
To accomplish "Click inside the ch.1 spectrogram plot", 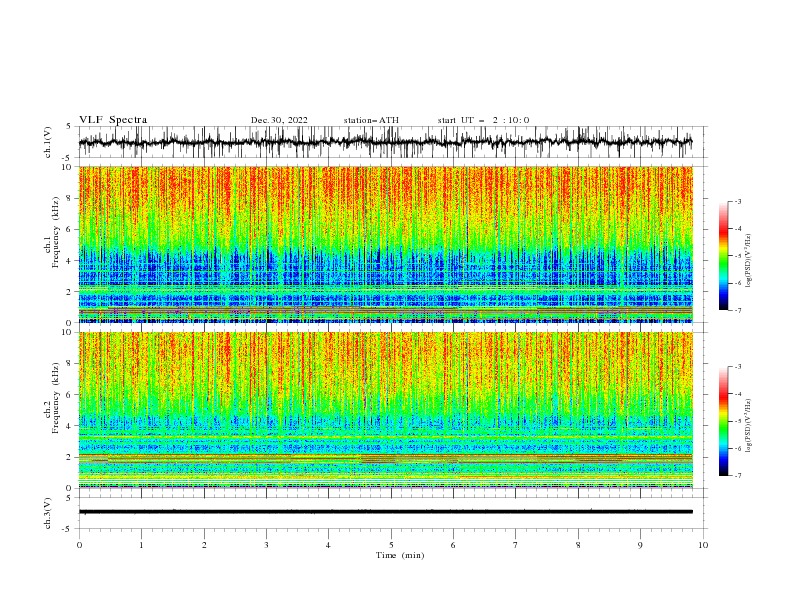I will [385, 244].
